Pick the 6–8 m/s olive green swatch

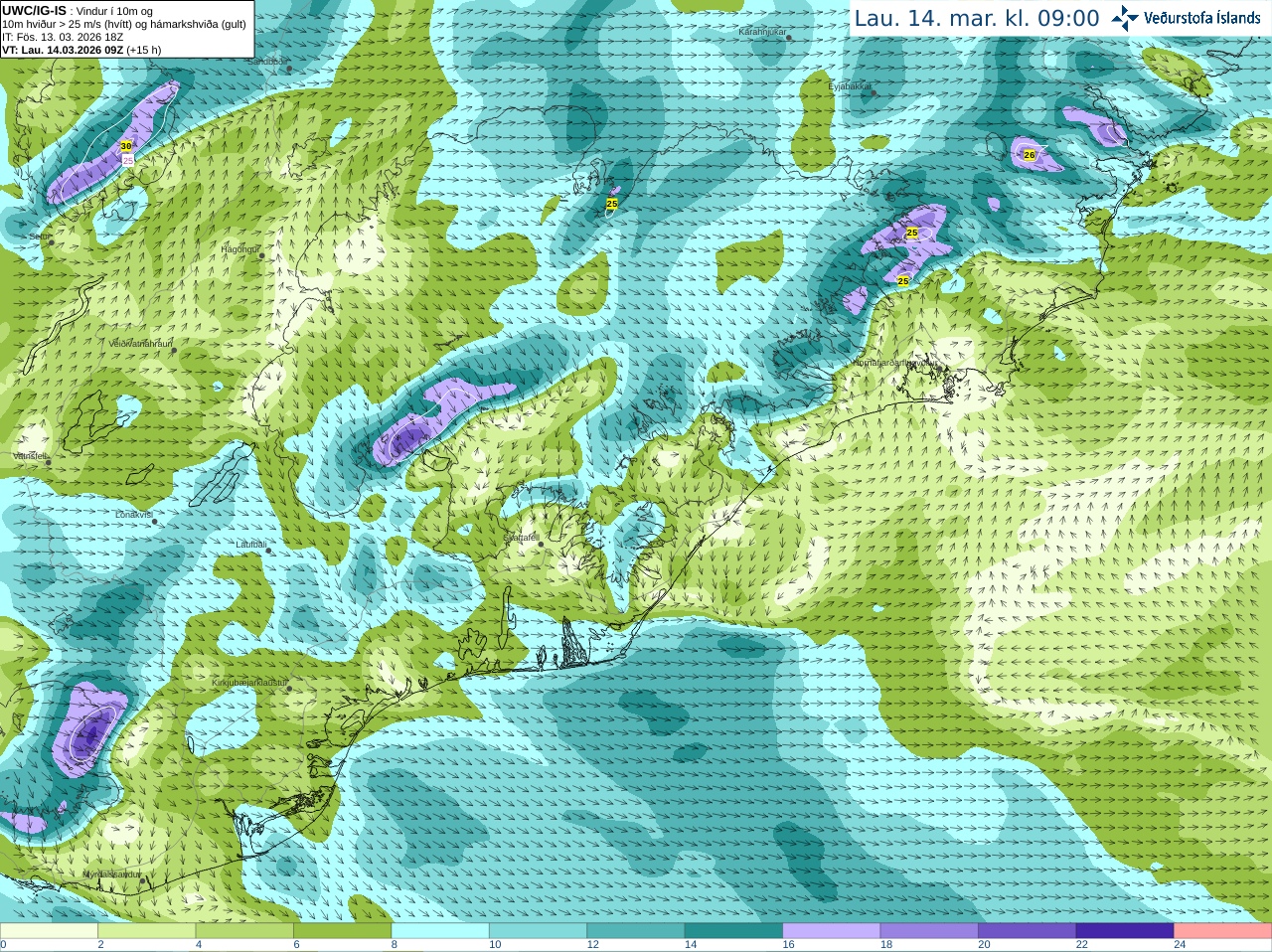[x=342, y=930]
